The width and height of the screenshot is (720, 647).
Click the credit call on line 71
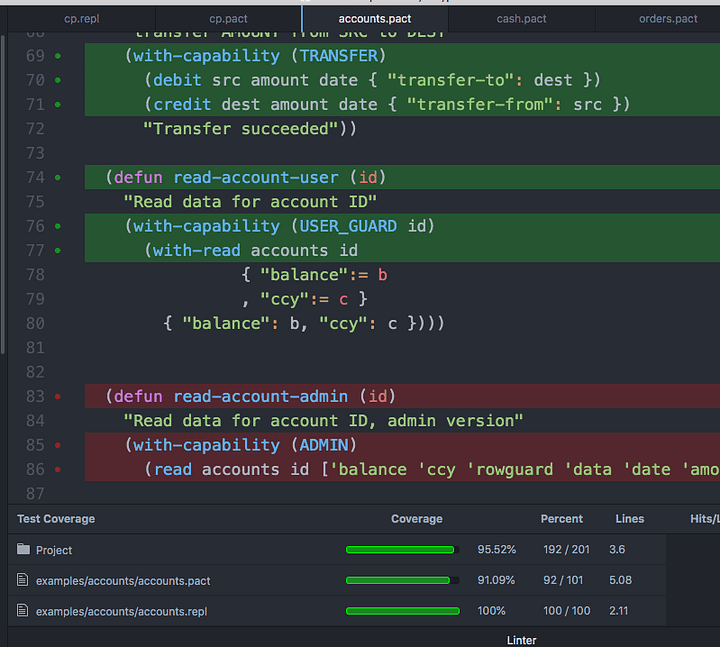click(182, 105)
